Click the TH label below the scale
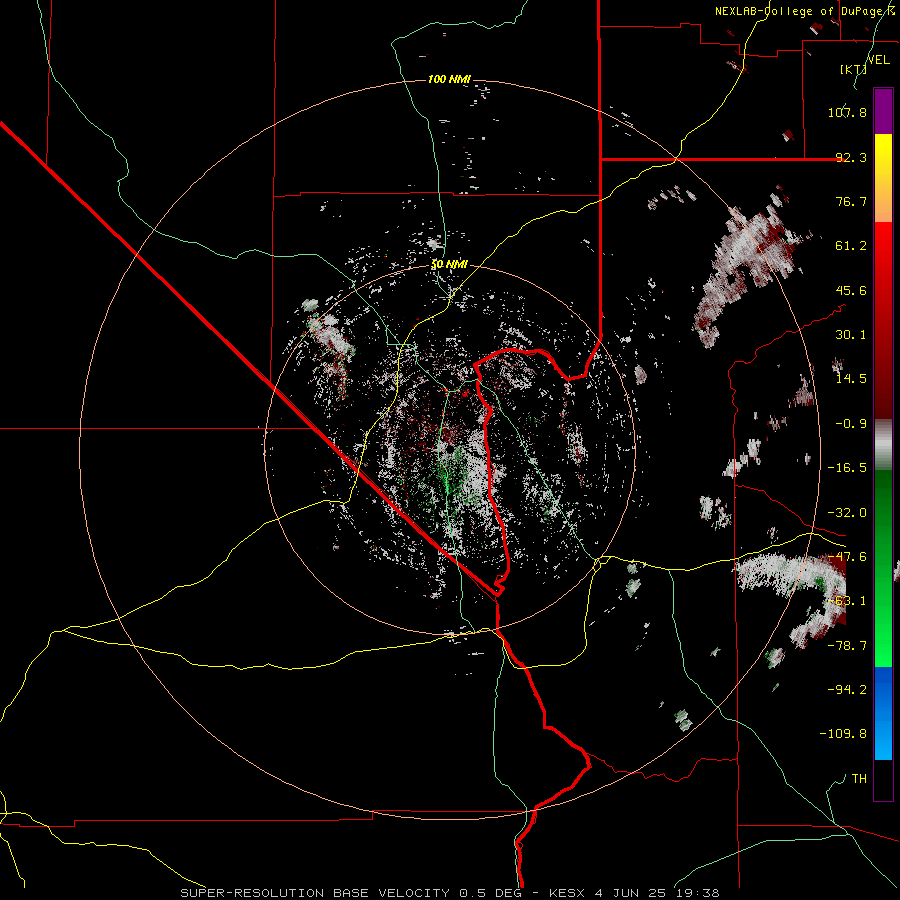 click(x=859, y=779)
